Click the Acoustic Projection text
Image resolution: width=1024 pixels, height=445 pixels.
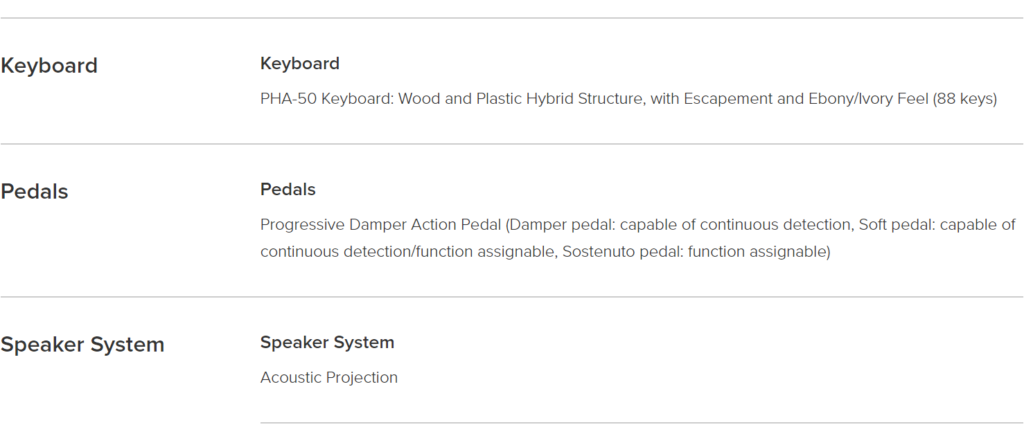[328, 378]
